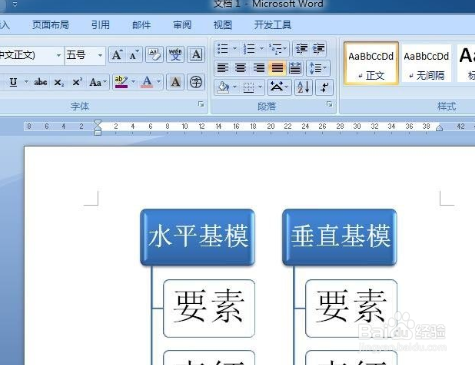Select the 垂直基模 SmartArt box
Screen dimensions: 475x365
coord(340,237)
